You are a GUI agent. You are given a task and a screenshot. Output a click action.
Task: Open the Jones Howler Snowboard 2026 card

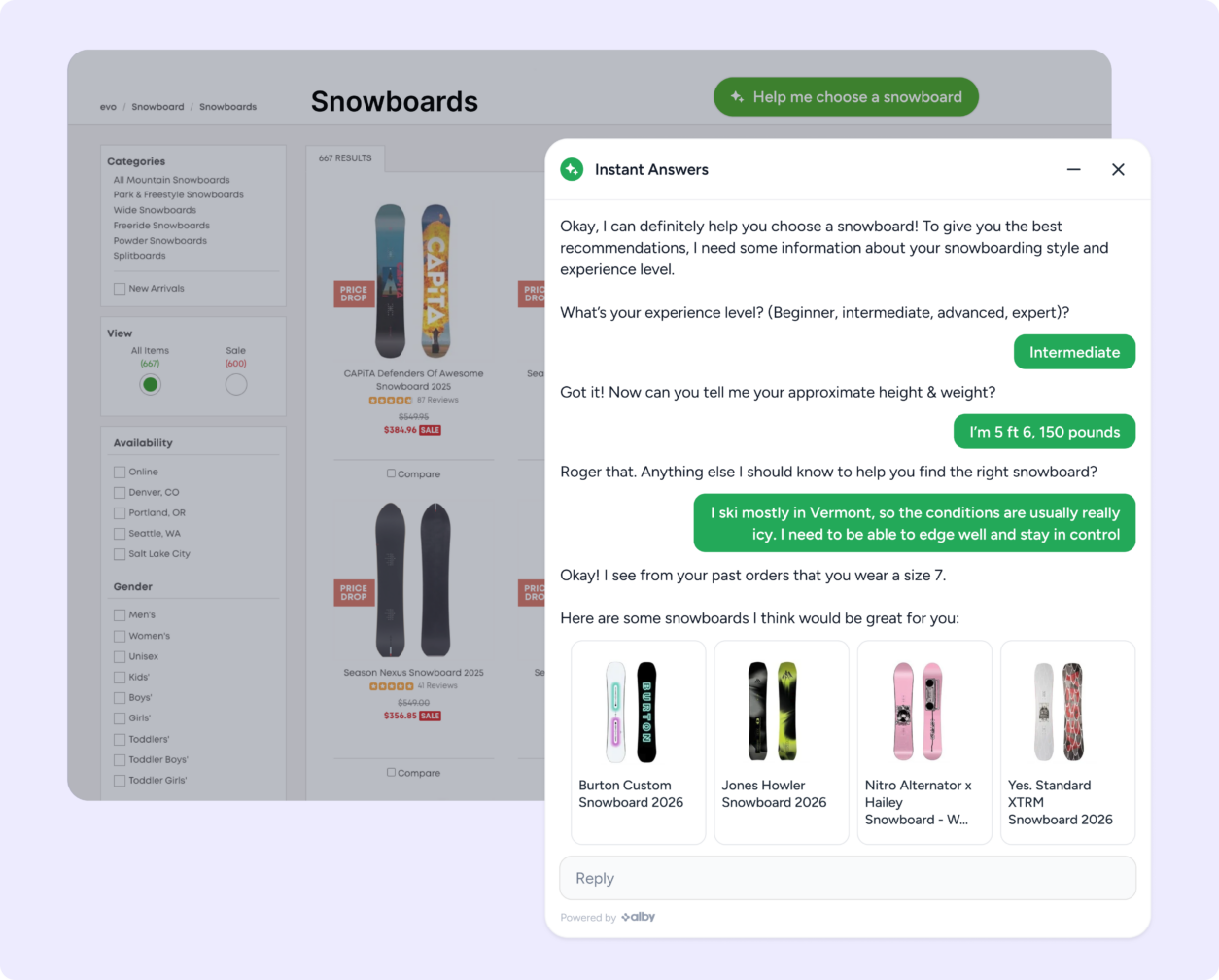[x=782, y=742]
